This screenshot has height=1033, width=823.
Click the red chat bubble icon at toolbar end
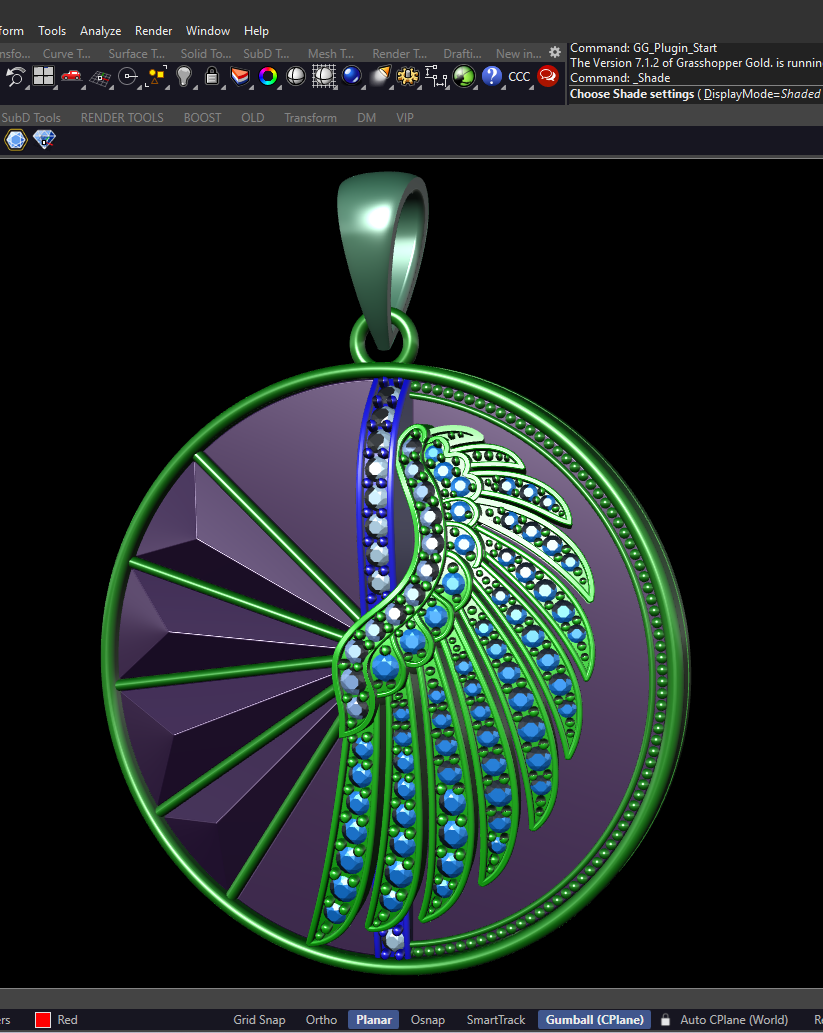548,76
